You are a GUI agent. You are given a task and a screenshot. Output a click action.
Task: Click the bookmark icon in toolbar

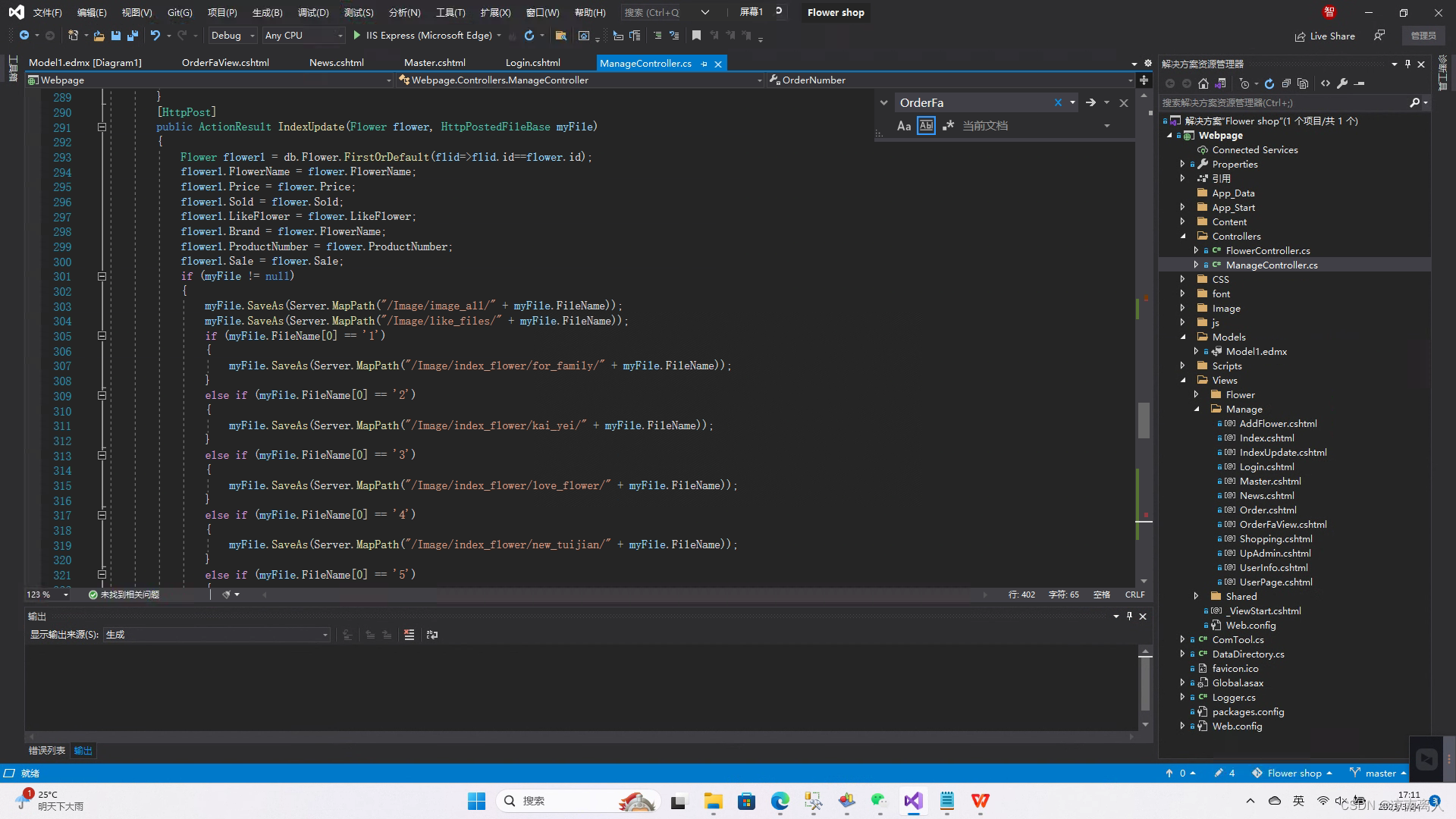point(696,36)
